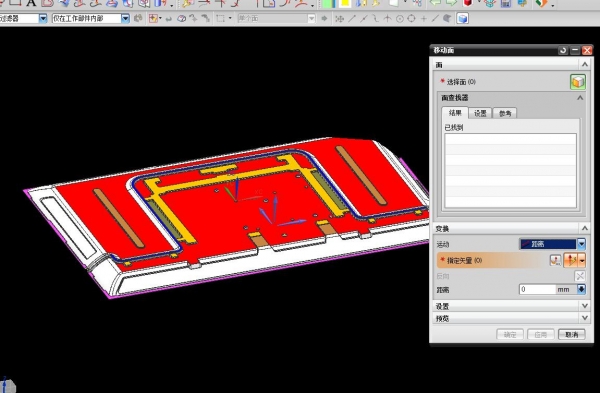
Task: Toggle the endpoint snap line icon
Action: pos(352,18)
